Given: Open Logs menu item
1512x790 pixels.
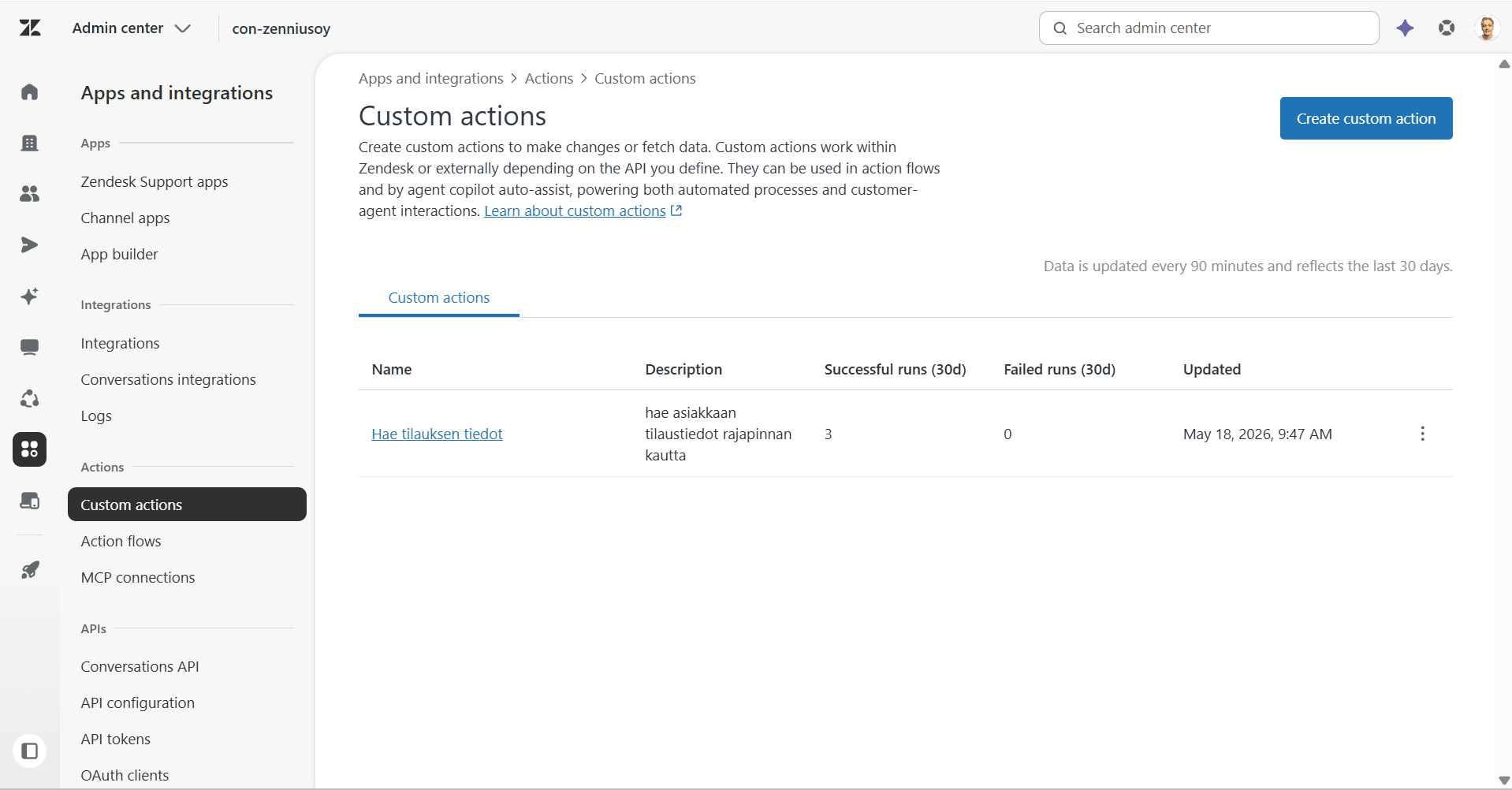Looking at the screenshot, I should click(96, 416).
